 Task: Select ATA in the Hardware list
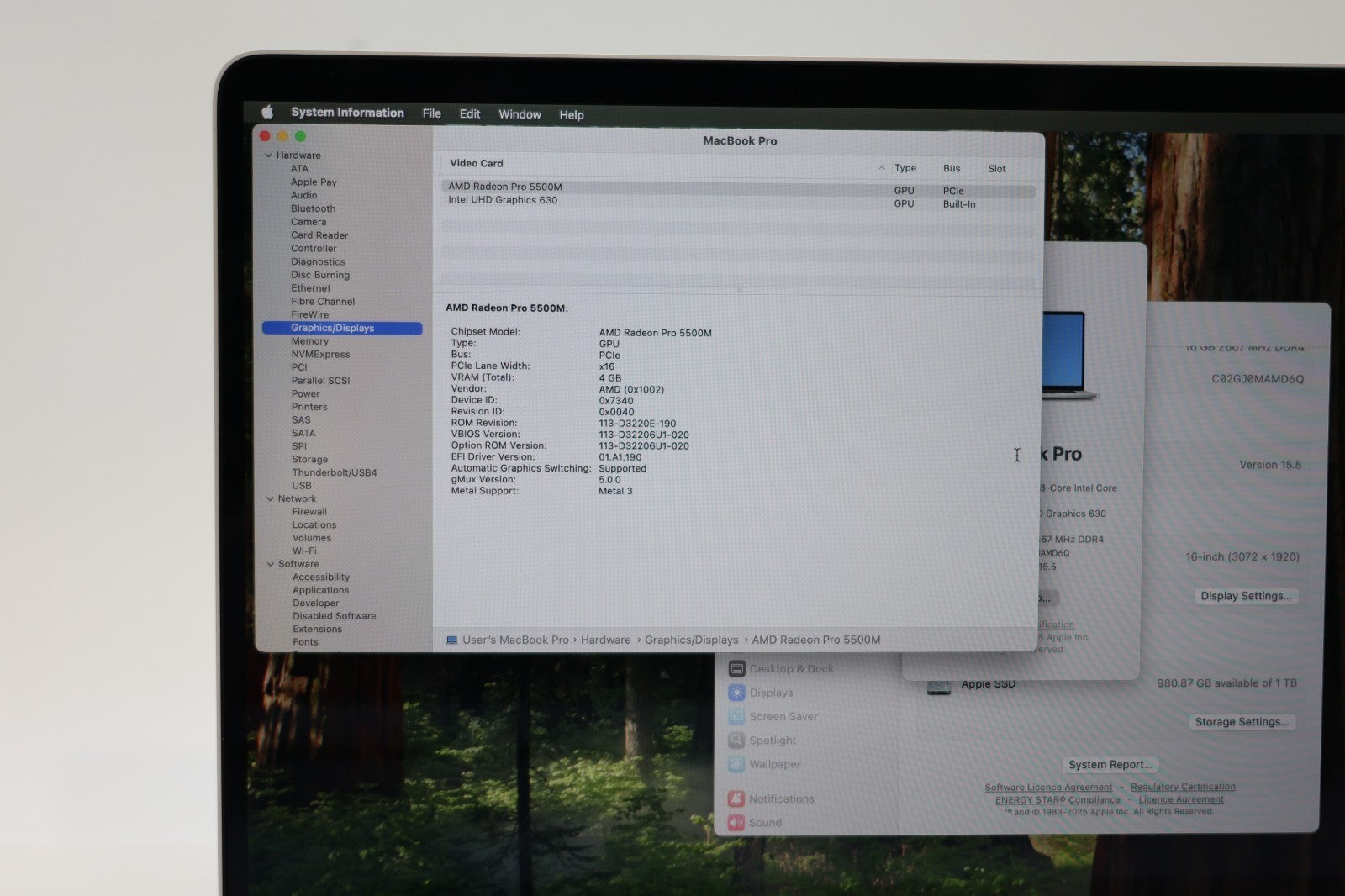(x=299, y=169)
